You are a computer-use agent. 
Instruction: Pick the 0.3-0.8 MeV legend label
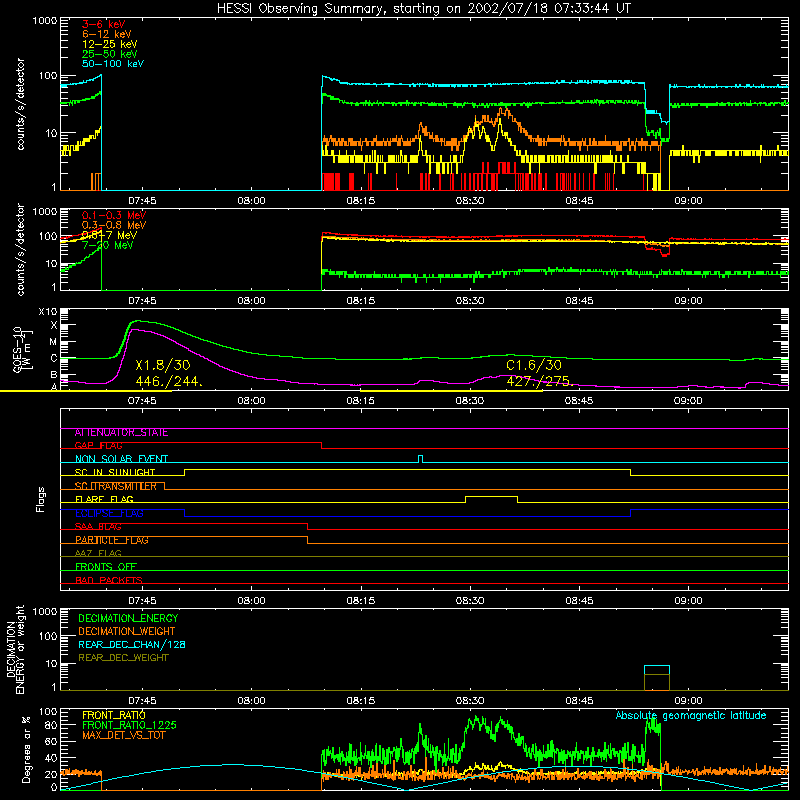113,225
